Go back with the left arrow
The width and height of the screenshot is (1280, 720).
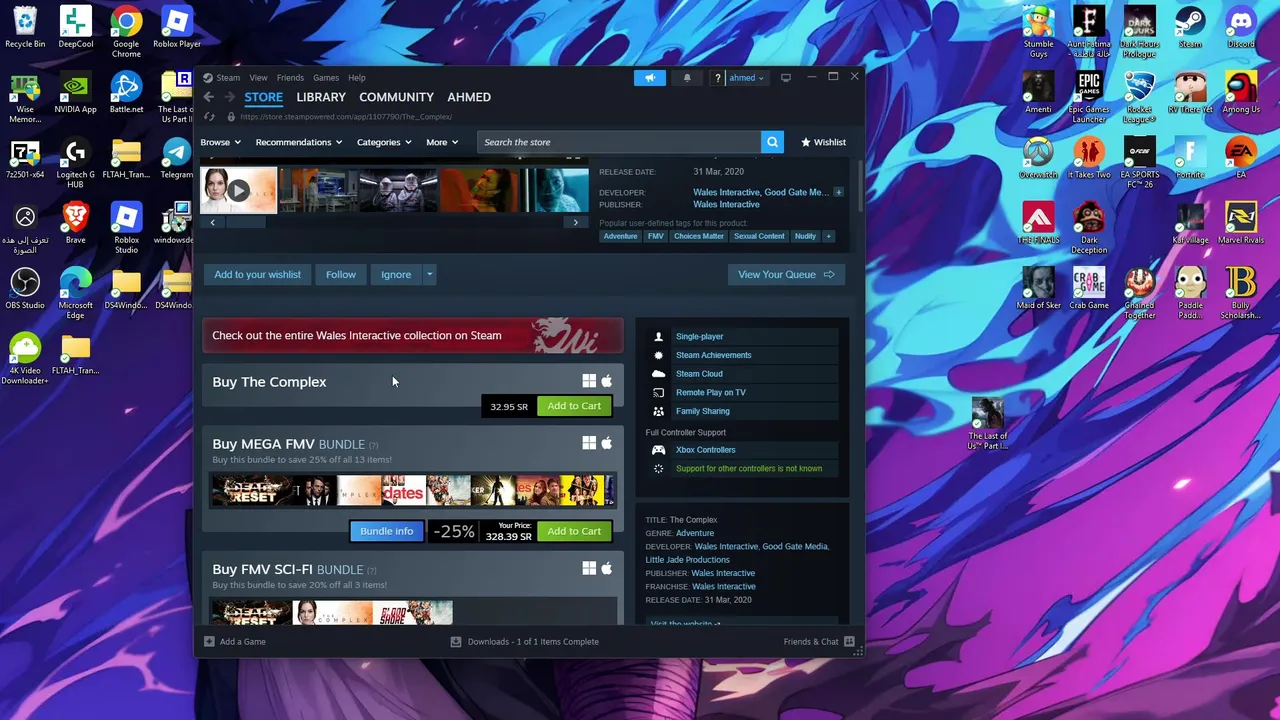(x=208, y=97)
